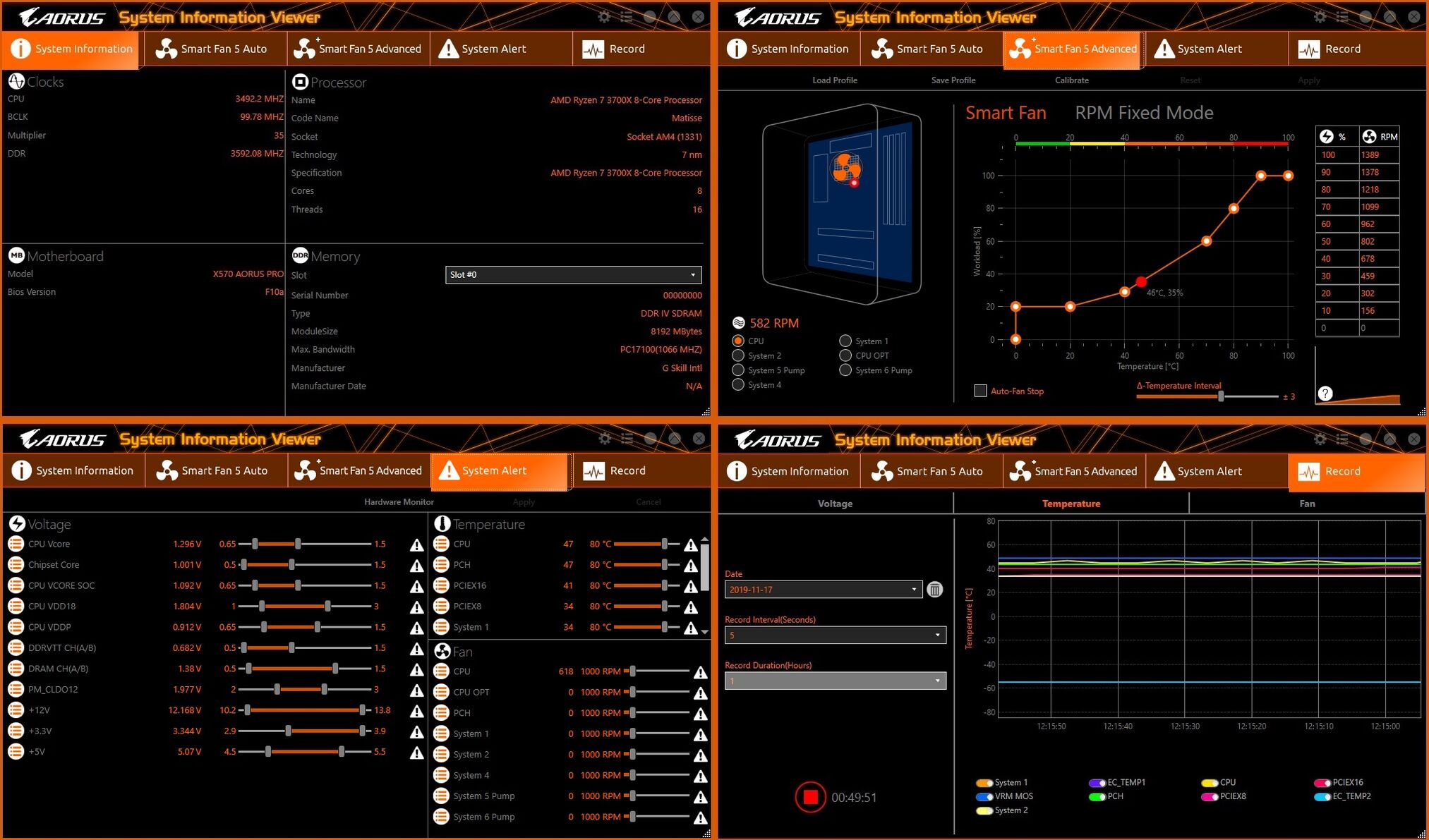The height and width of the screenshot is (840, 1429).
Task: Click the question mark help icon
Action: [1325, 394]
